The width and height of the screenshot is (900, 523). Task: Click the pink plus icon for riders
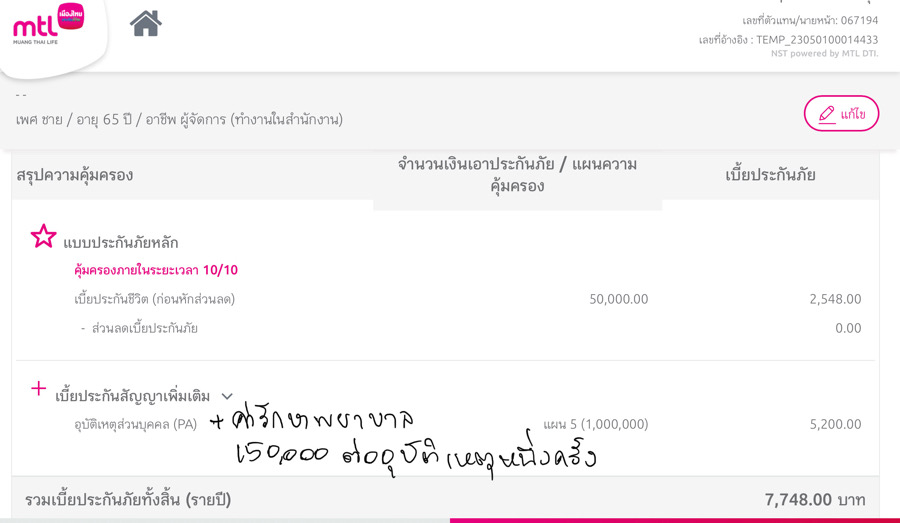click(38, 389)
